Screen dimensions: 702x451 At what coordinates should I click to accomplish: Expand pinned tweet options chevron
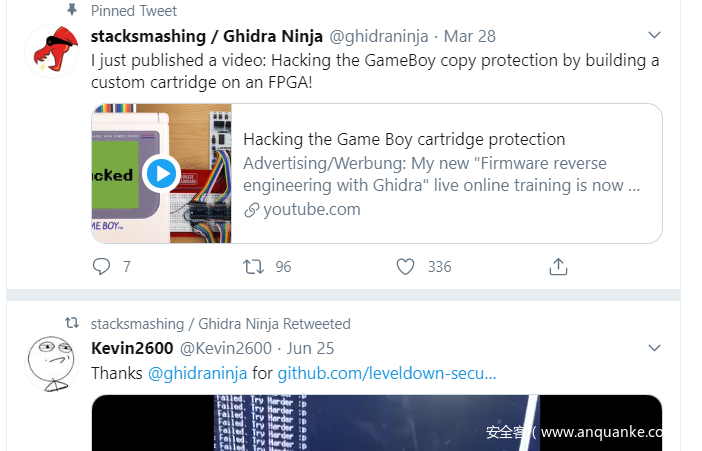coord(655,35)
